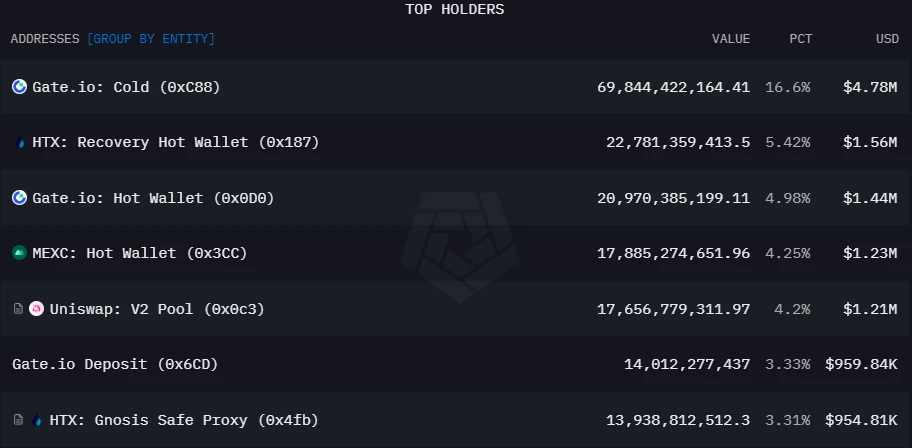
Task: Click the HTX Gnosis Safe flame icon
Action: [38, 420]
